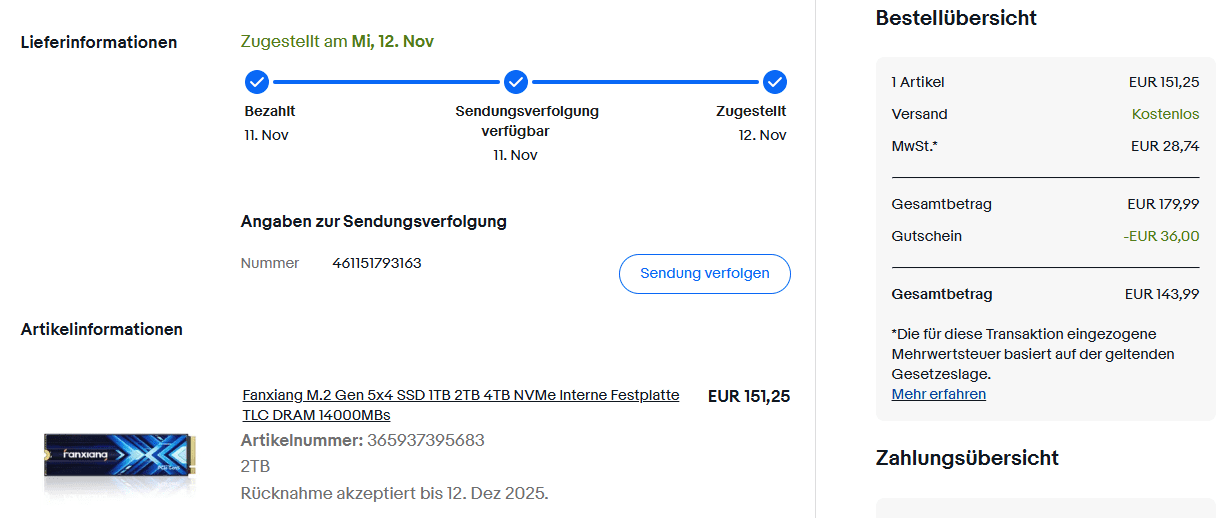Image resolution: width=1221 pixels, height=518 pixels.
Task: Click the Gutschein discount amount -EUR 36,00
Action: click(1160, 236)
